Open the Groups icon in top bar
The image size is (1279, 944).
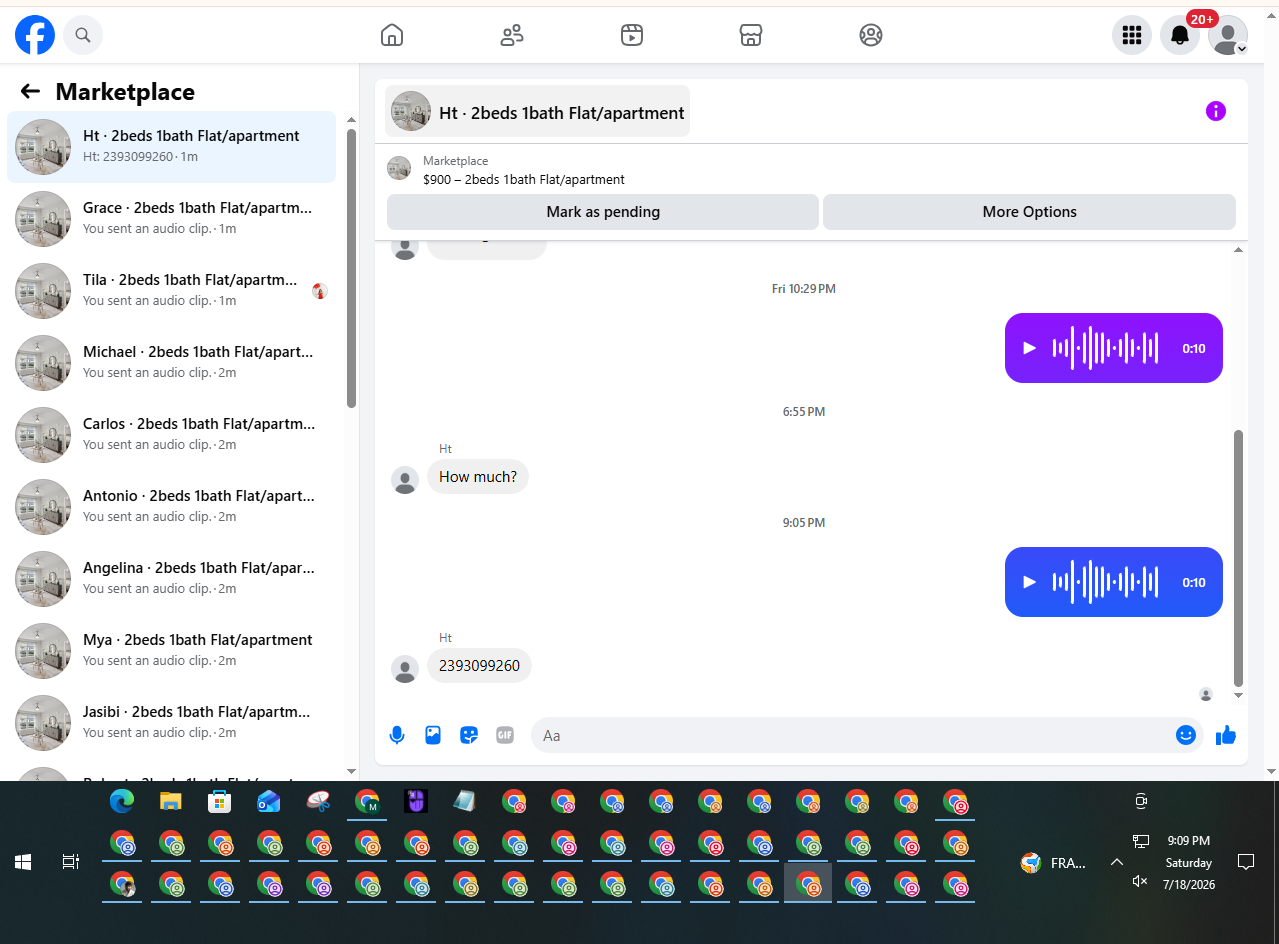[871, 35]
